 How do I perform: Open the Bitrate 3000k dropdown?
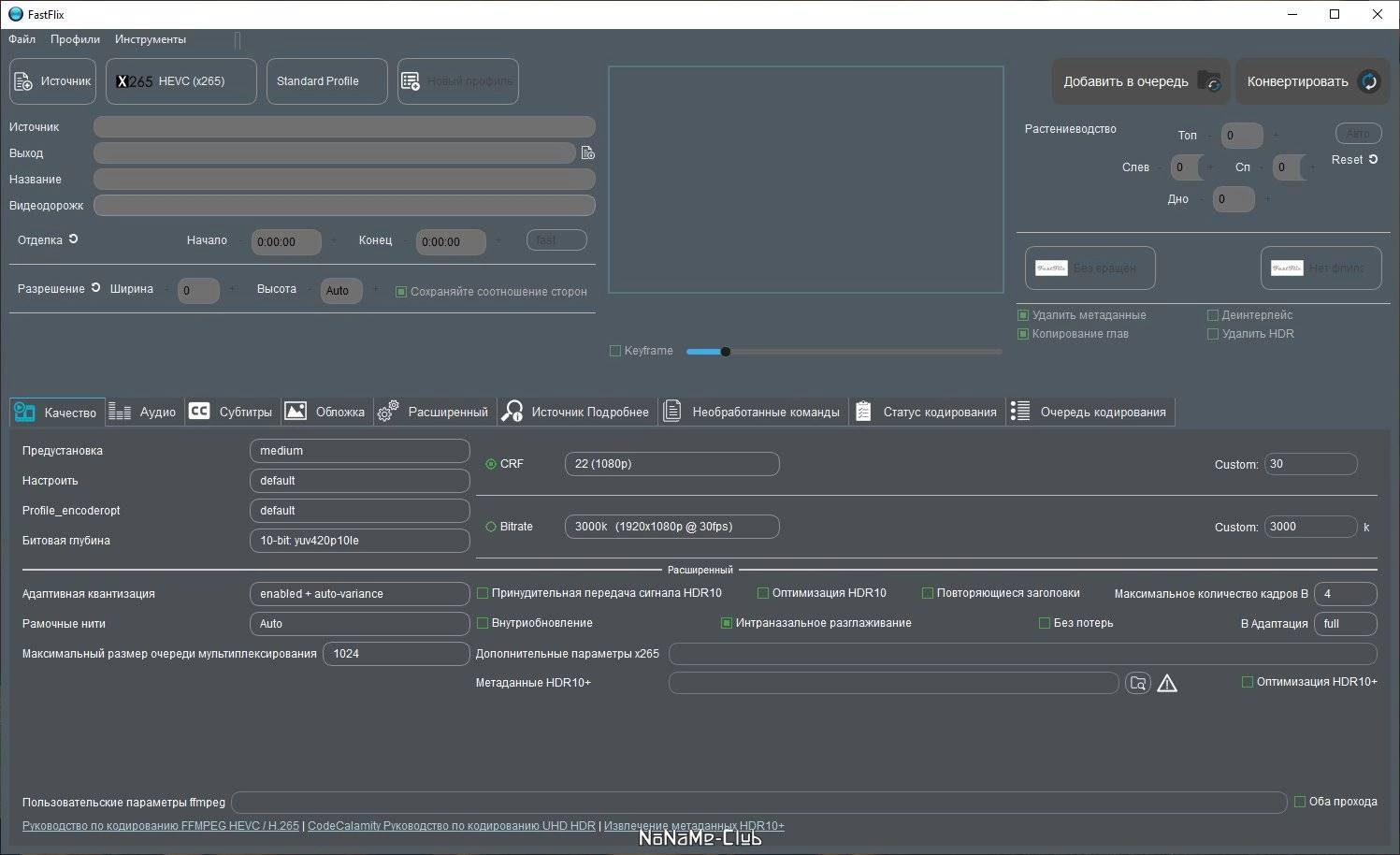[672, 527]
